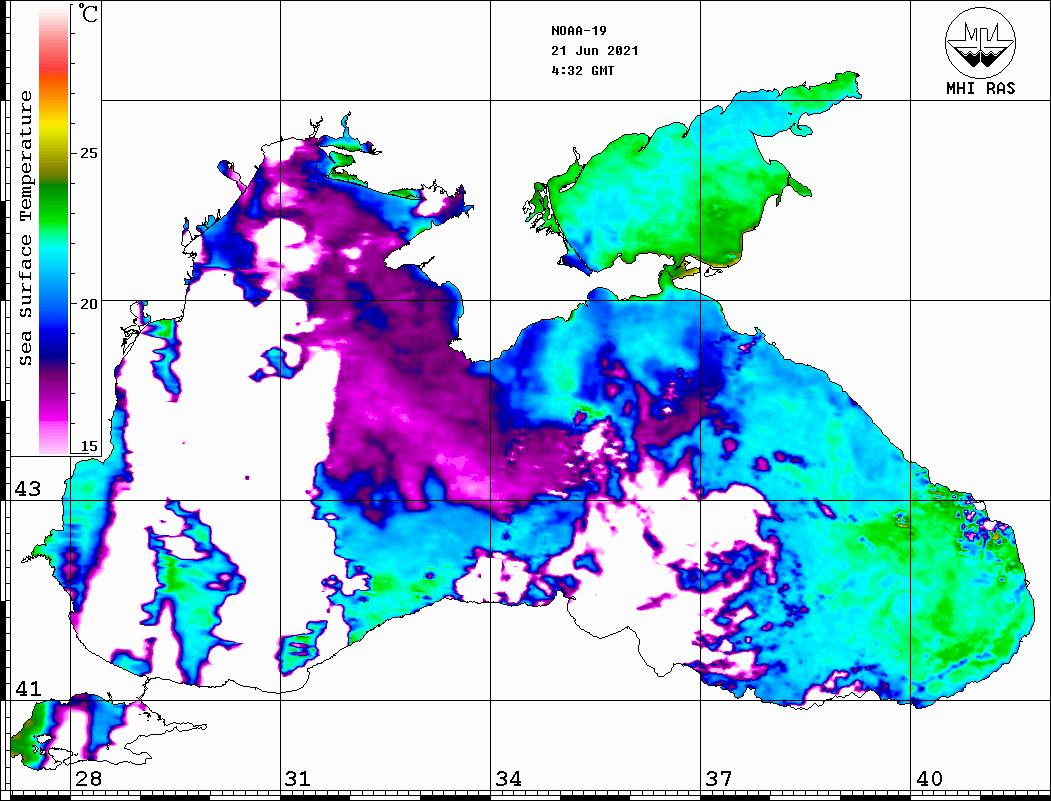Click the '4:32 GMT' time text
Screen dimensions: 1051x801
582,71
